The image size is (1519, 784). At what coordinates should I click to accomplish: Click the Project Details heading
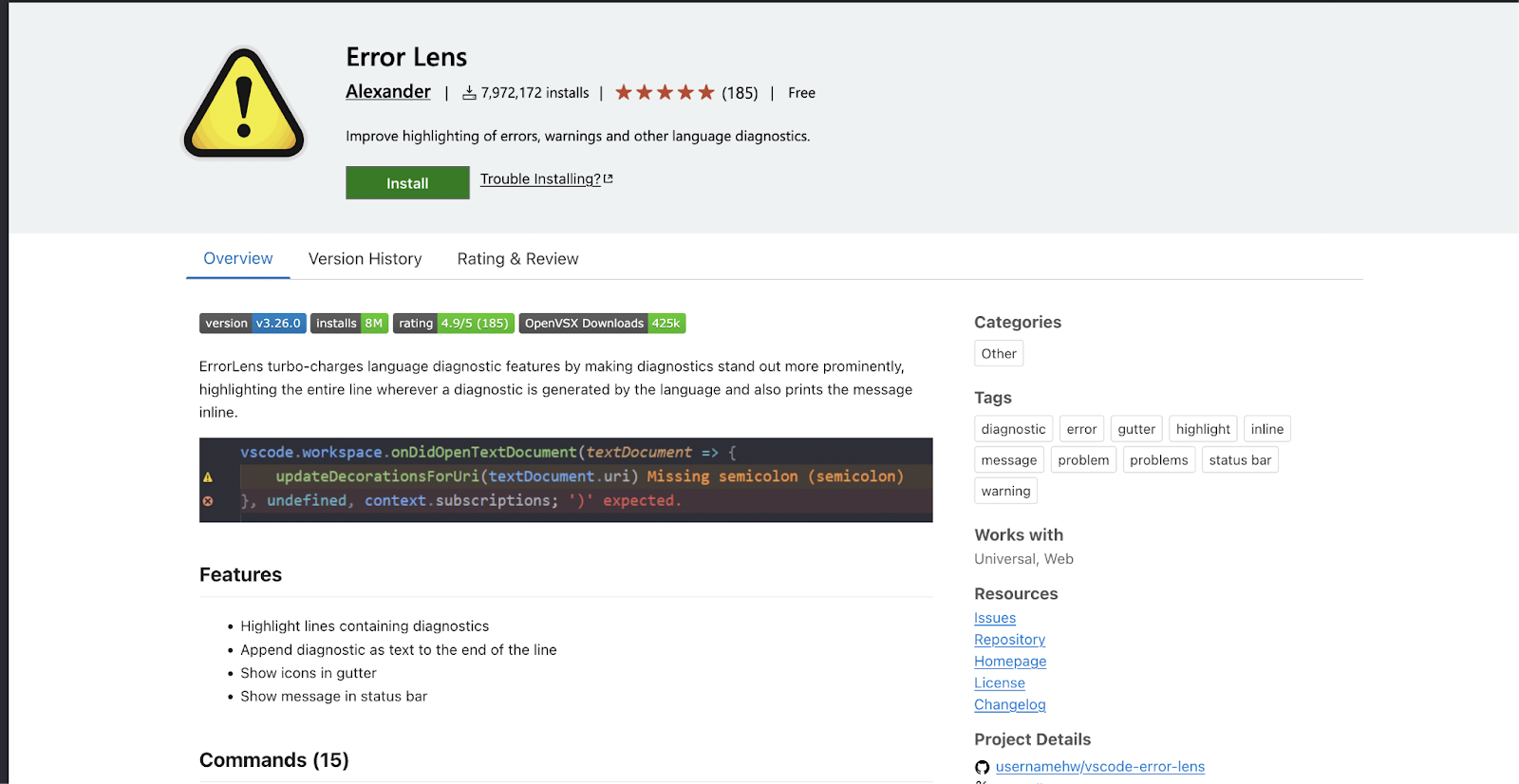pyautogui.click(x=1032, y=739)
